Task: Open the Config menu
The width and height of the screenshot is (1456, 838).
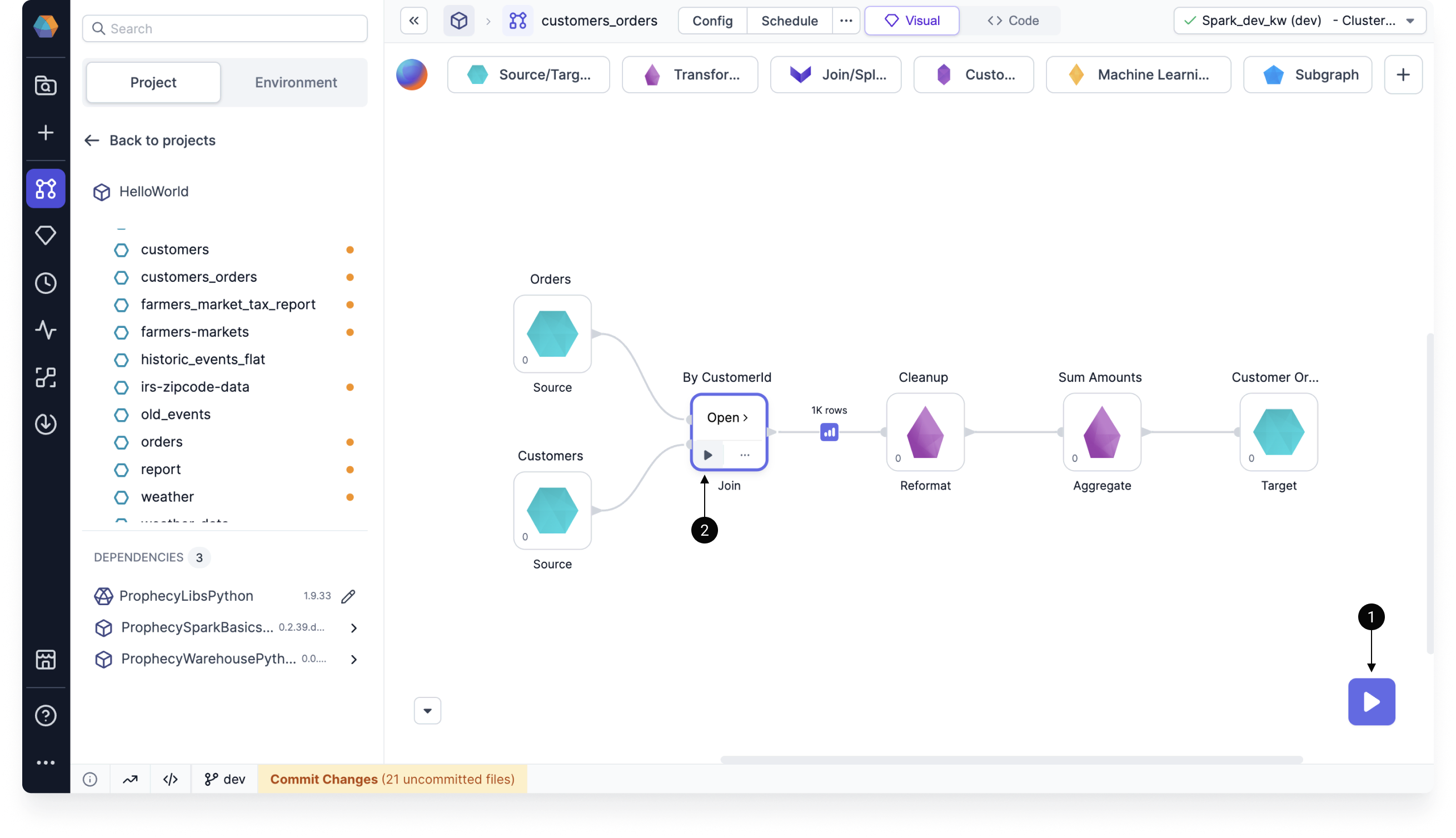Action: 712,21
